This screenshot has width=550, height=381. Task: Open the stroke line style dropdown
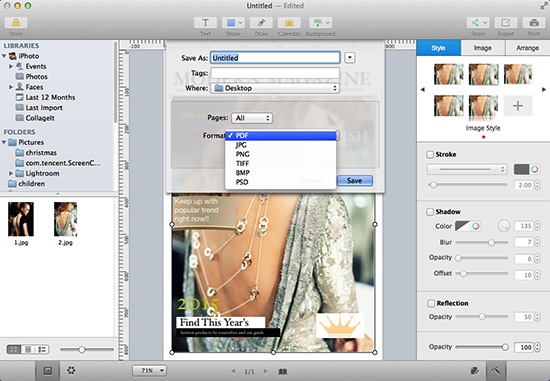tap(467, 169)
